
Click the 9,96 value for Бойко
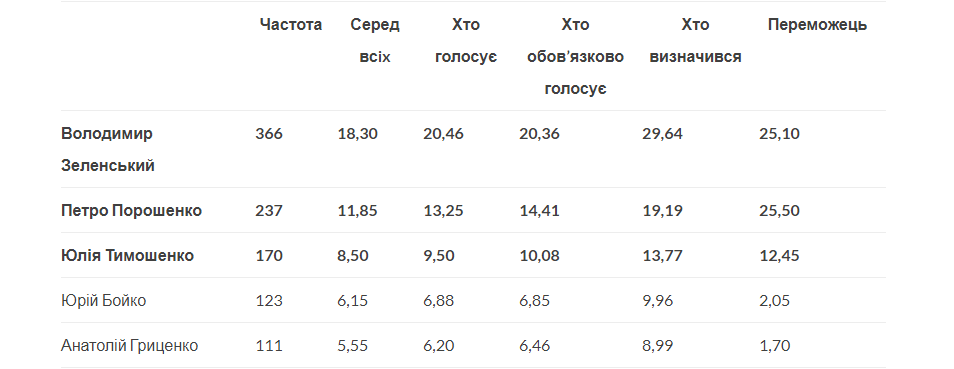click(x=658, y=300)
